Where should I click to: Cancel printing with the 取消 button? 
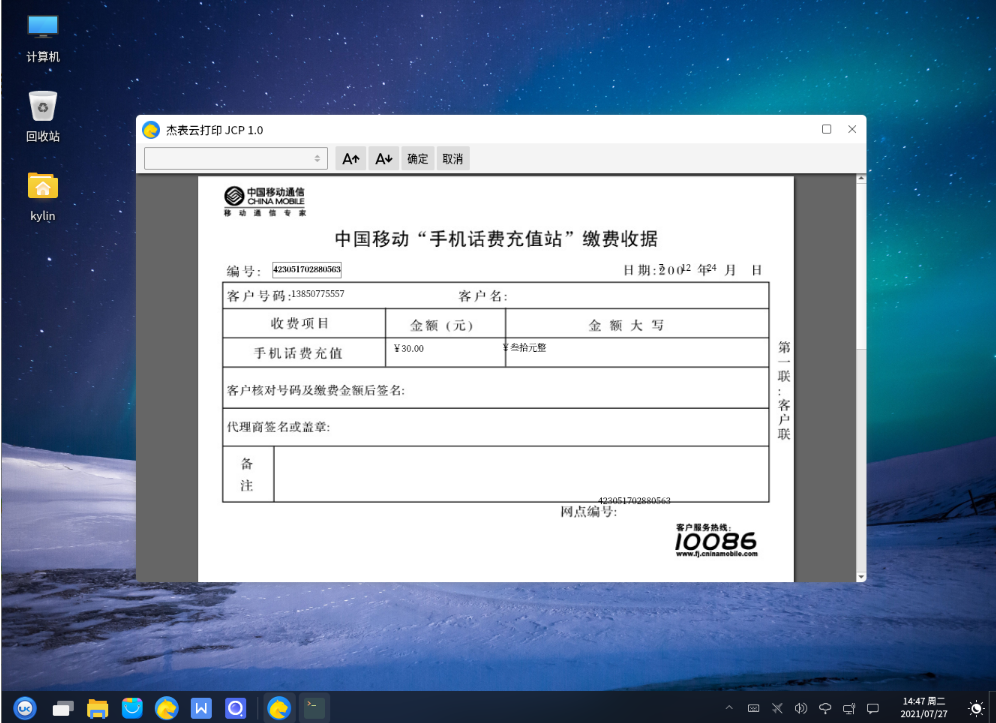453,159
